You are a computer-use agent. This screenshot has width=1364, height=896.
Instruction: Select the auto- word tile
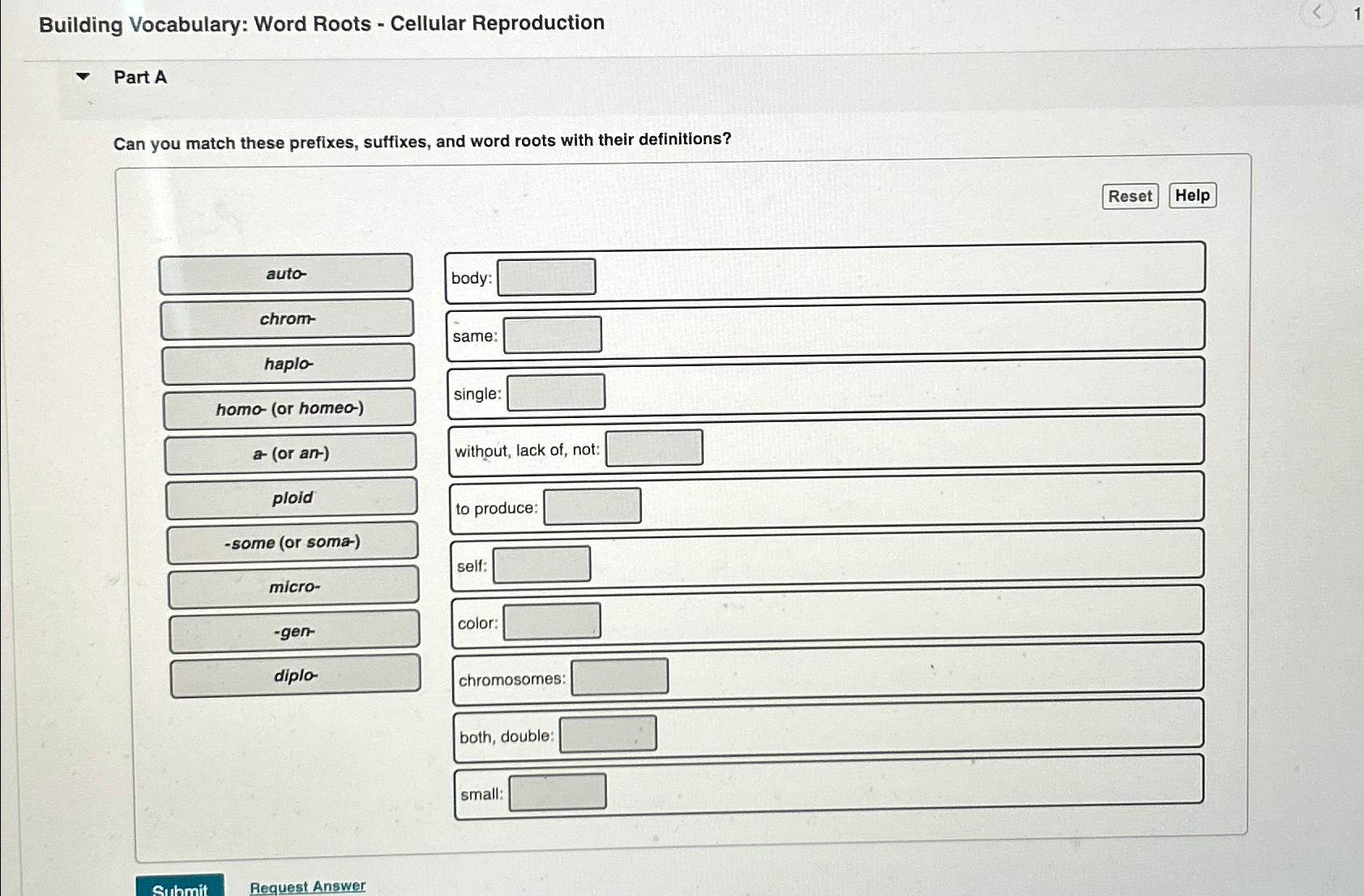click(286, 274)
